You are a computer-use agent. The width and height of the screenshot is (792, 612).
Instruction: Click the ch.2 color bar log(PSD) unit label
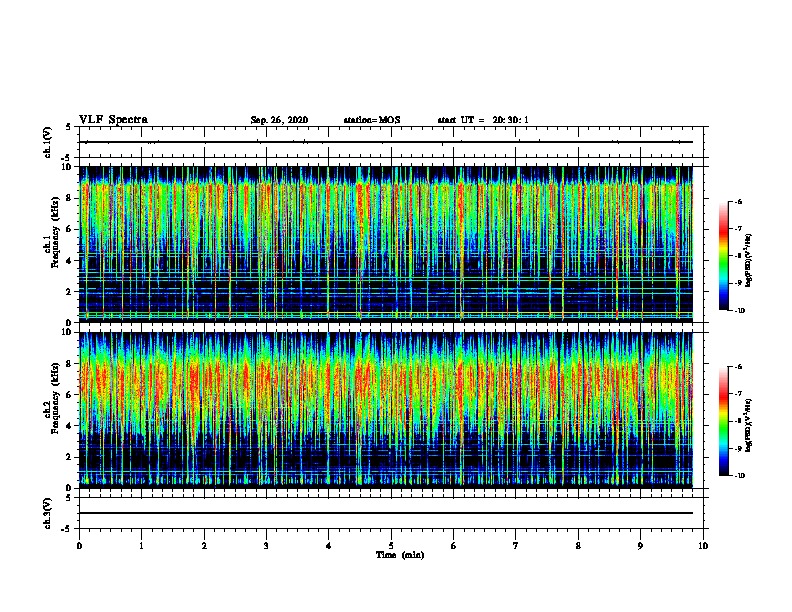pyautogui.click(x=749, y=425)
